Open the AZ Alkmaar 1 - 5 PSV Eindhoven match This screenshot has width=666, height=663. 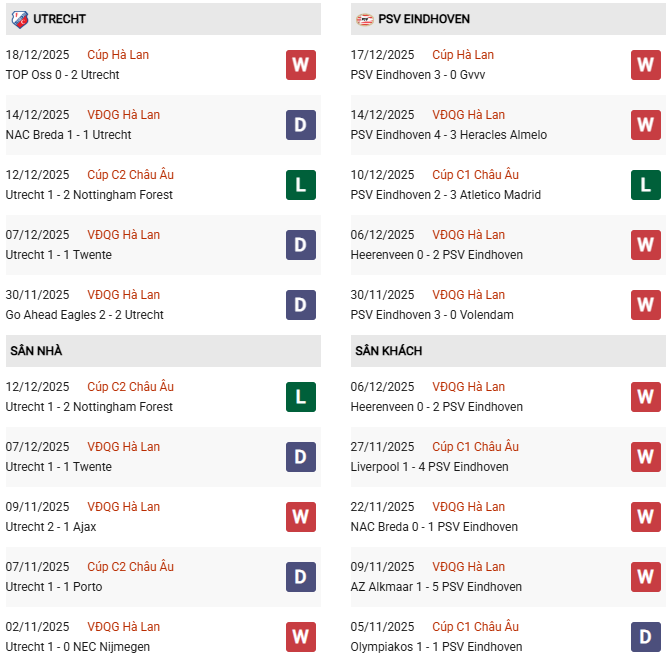(x=434, y=587)
